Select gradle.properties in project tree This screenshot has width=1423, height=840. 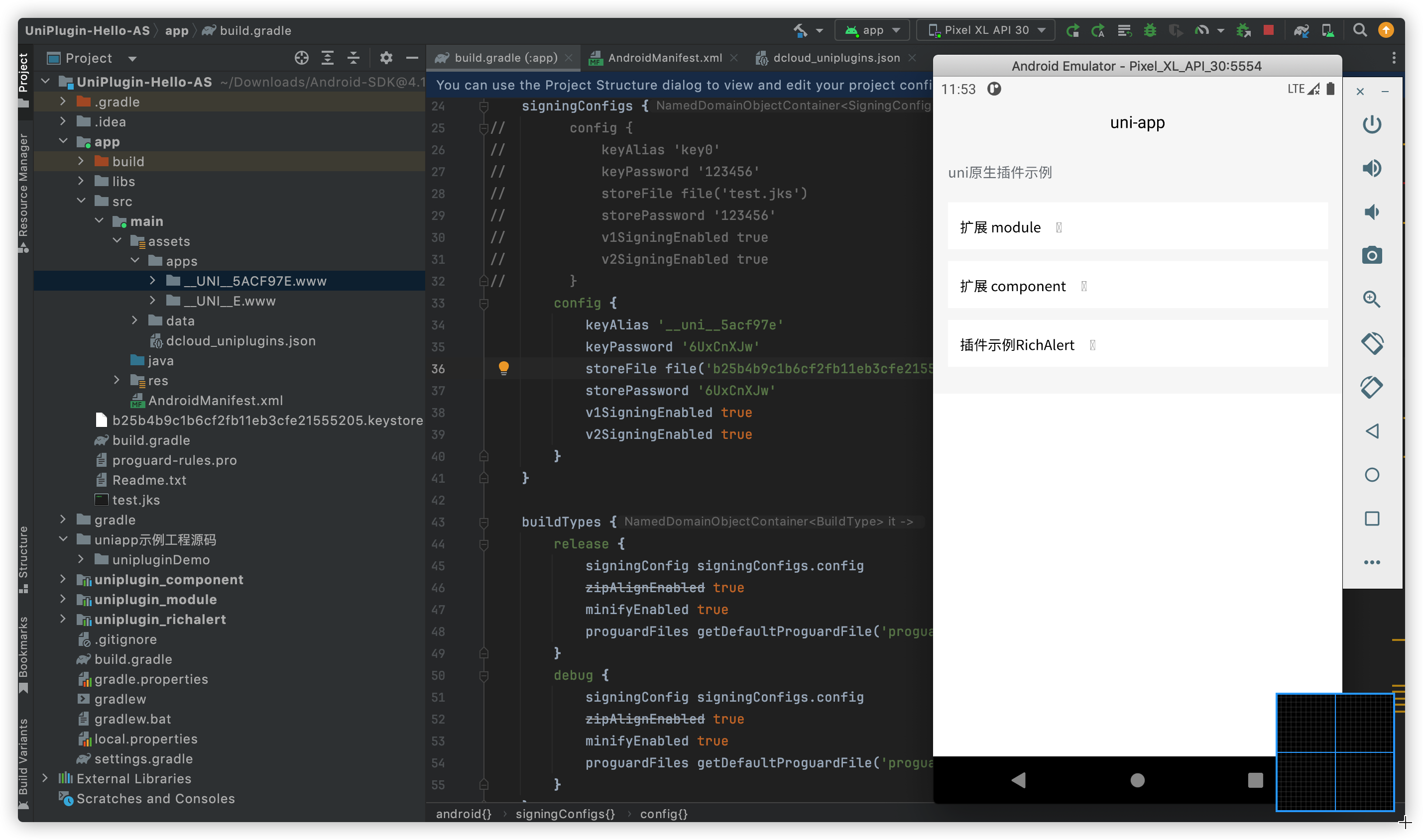click(143, 679)
